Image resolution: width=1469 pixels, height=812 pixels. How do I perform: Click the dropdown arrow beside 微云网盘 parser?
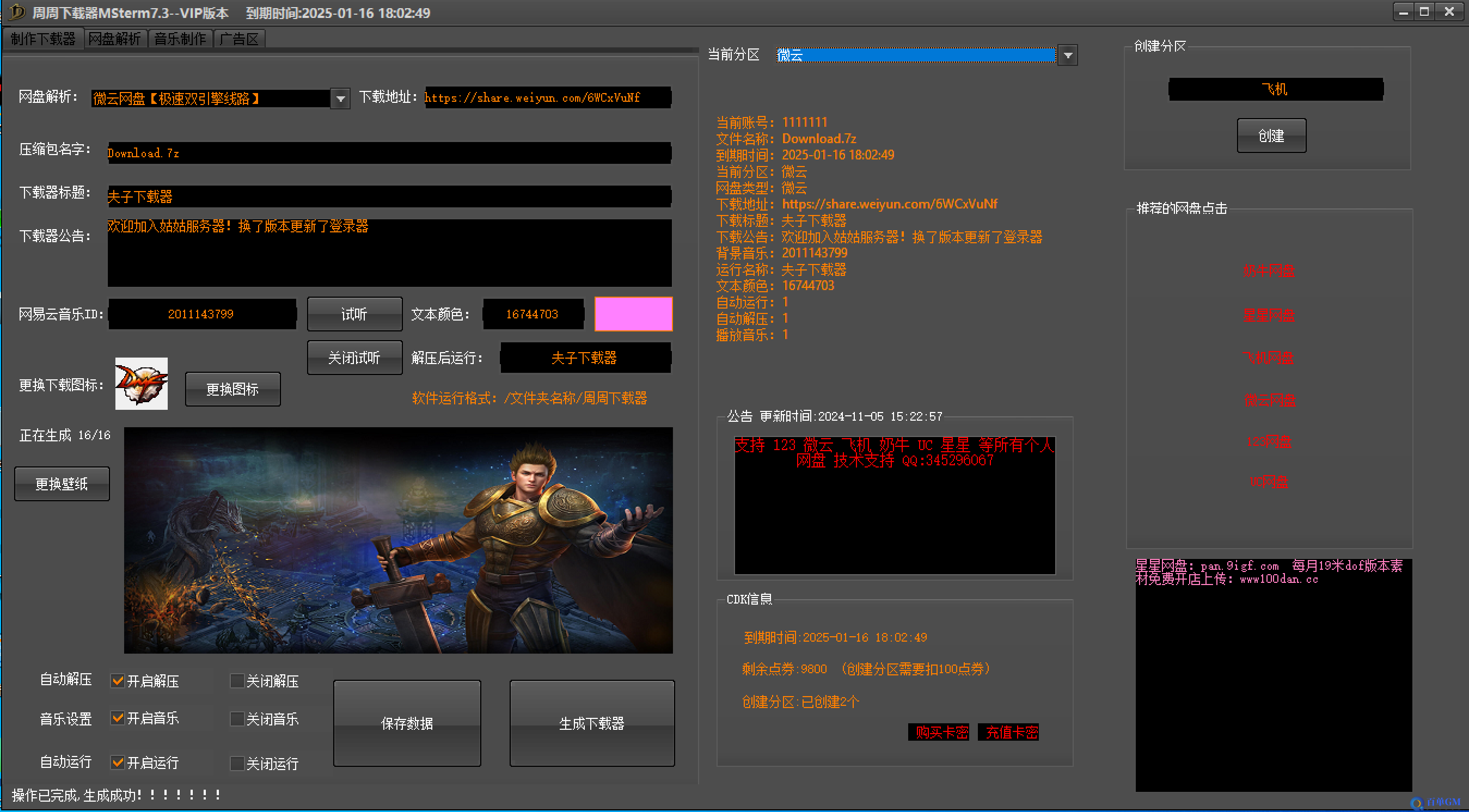coord(340,99)
